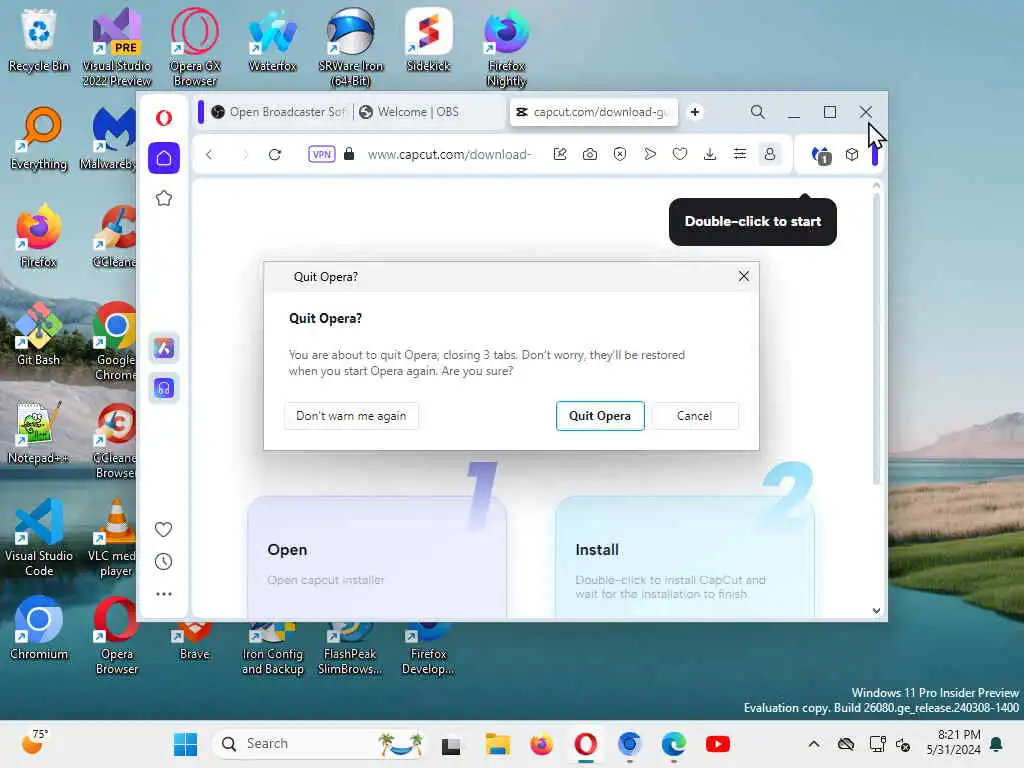
Task: Expand the system tray hidden icons chevron
Action: coord(814,744)
